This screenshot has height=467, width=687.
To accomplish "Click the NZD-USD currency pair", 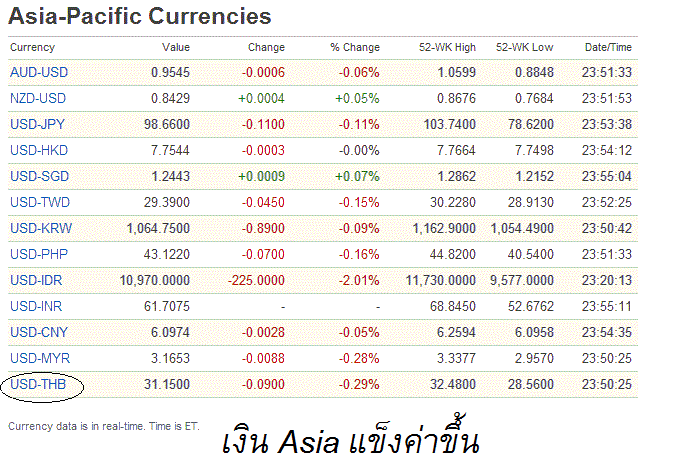I will point(38,99).
